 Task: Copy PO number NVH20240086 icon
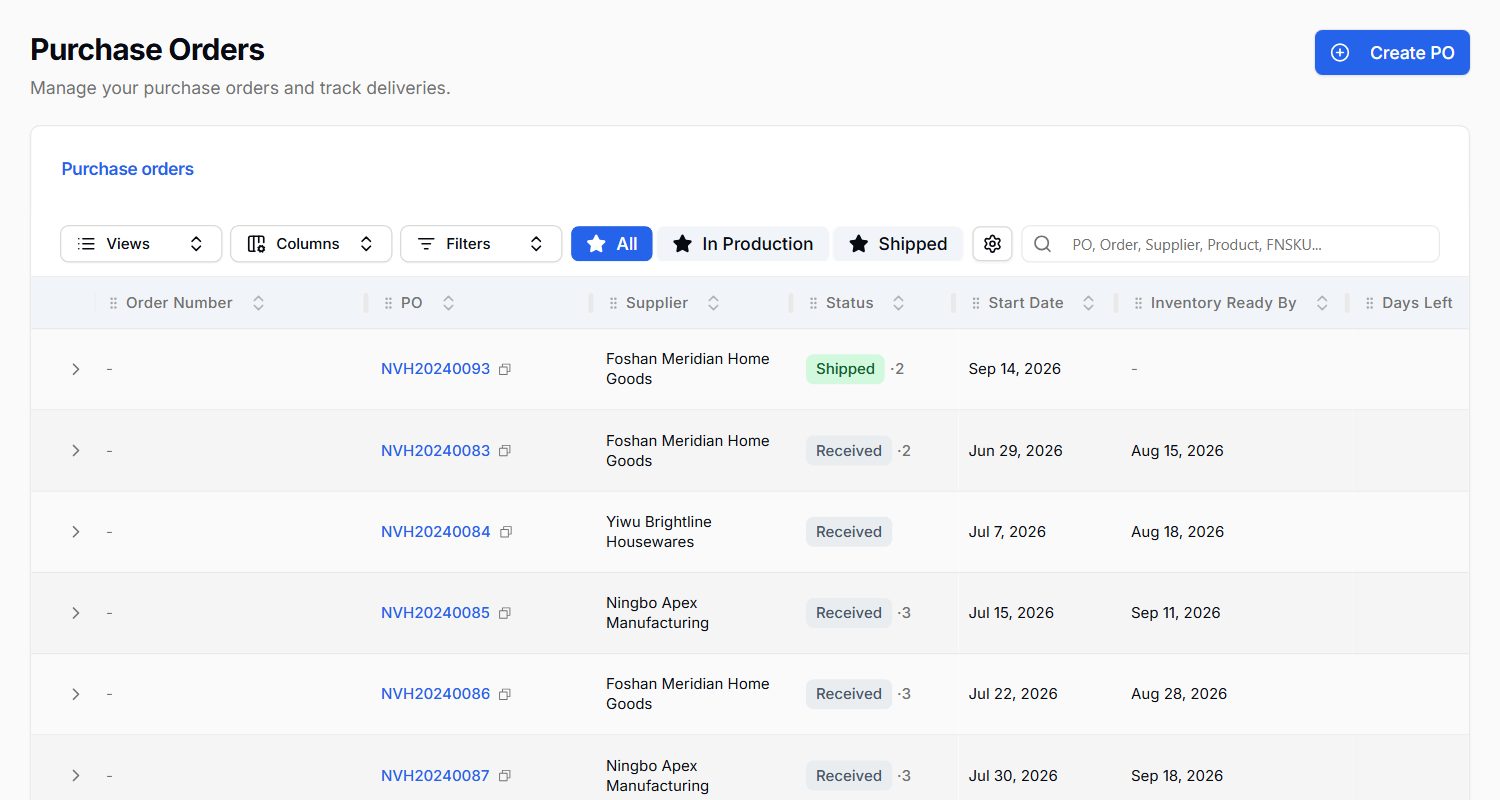(505, 694)
